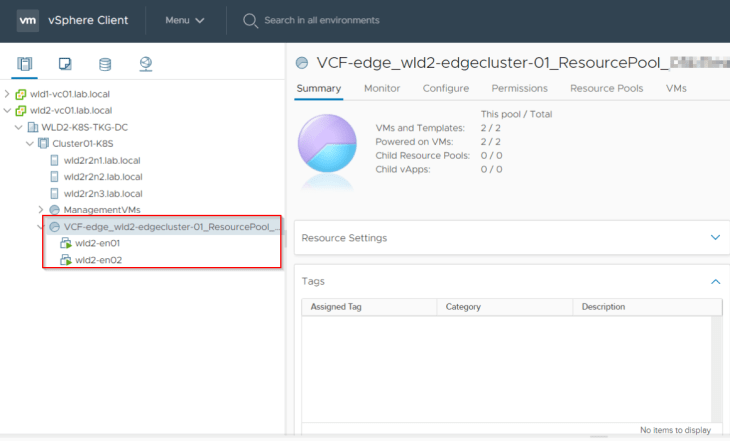Select host wld2r2n1.lab.local

[x=102, y=160]
